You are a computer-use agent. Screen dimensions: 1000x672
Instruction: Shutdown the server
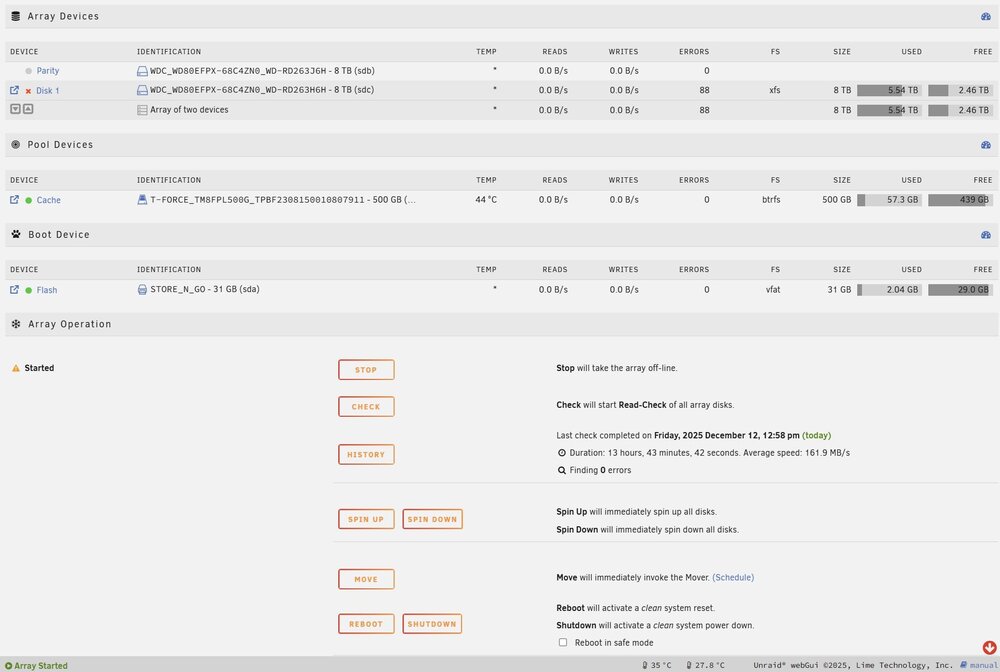coord(432,624)
